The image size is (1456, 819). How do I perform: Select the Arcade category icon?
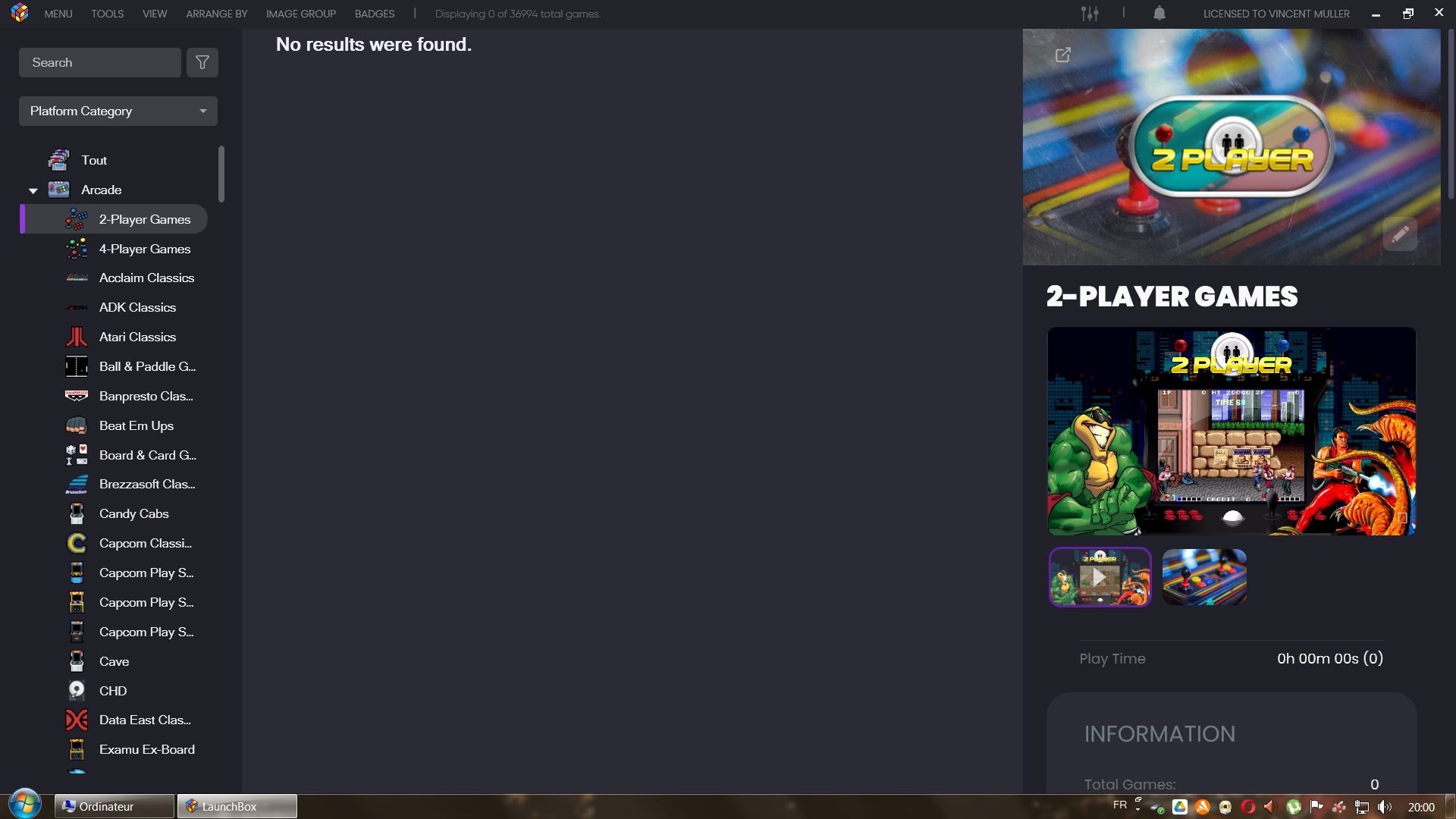pos(58,190)
